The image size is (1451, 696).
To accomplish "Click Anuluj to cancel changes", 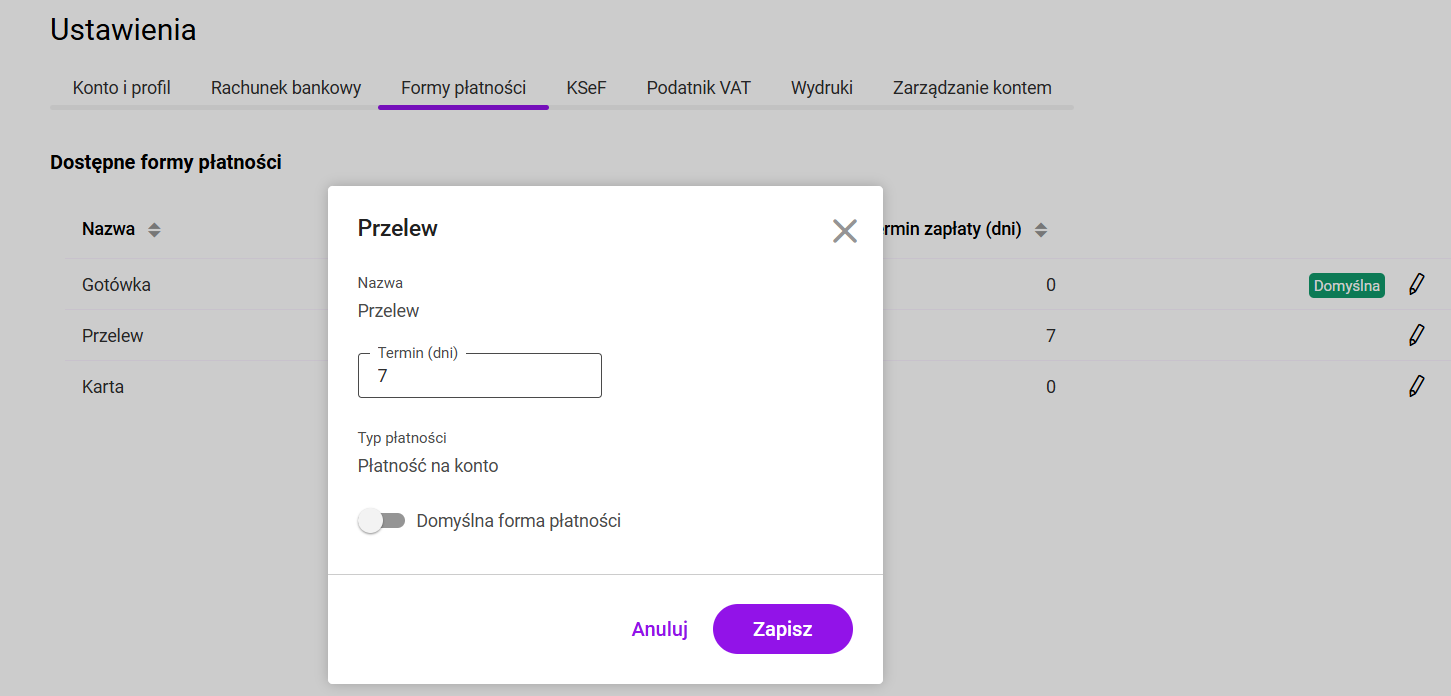I will [x=659, y=629].
